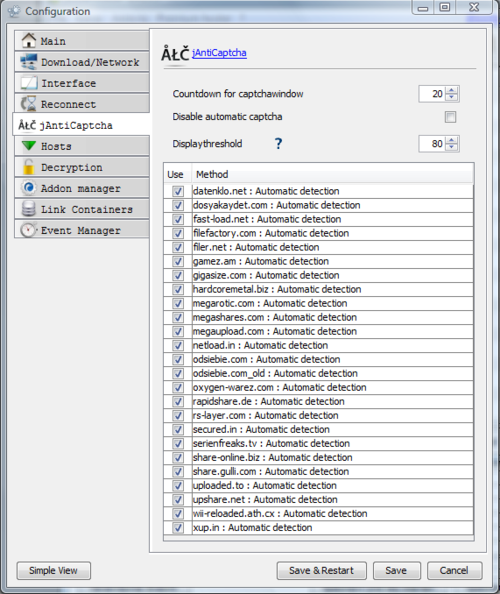Select the wii-reloaded.ath.cx row text
The image size is (500, 594).
280,513
